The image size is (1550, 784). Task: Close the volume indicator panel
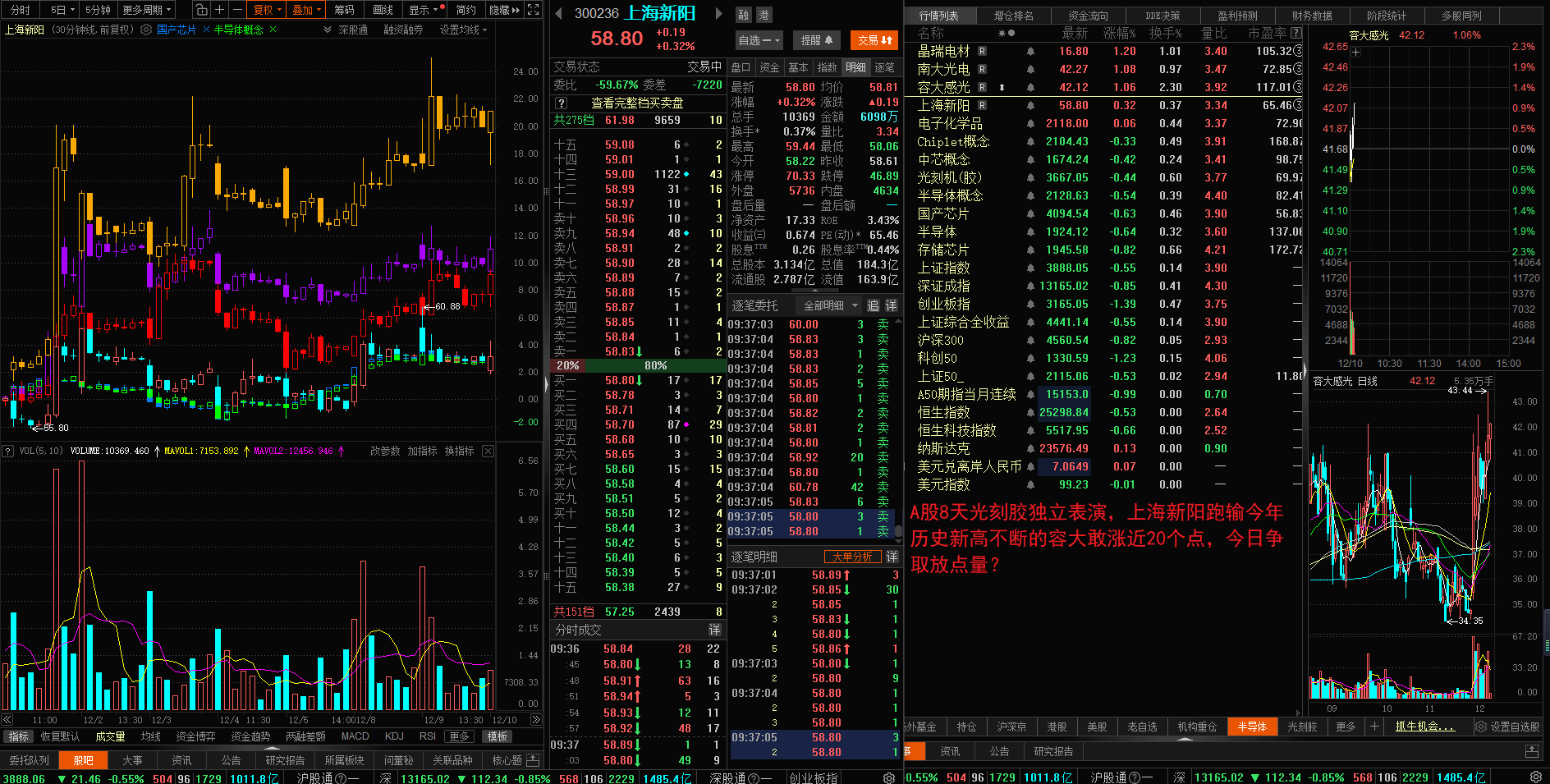pyautogui.click(x=488, y=452)
